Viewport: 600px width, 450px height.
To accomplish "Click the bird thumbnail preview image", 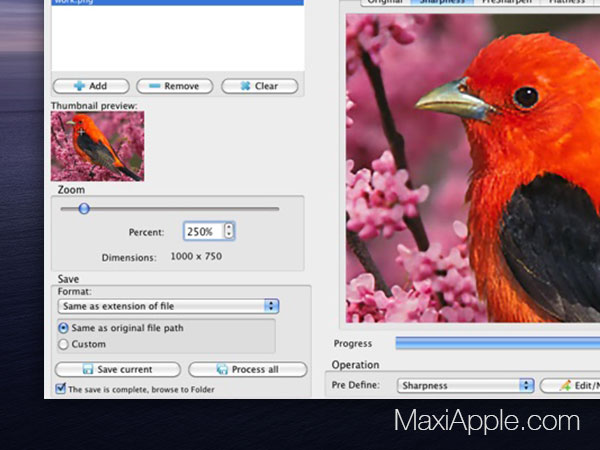I will 97,146.
